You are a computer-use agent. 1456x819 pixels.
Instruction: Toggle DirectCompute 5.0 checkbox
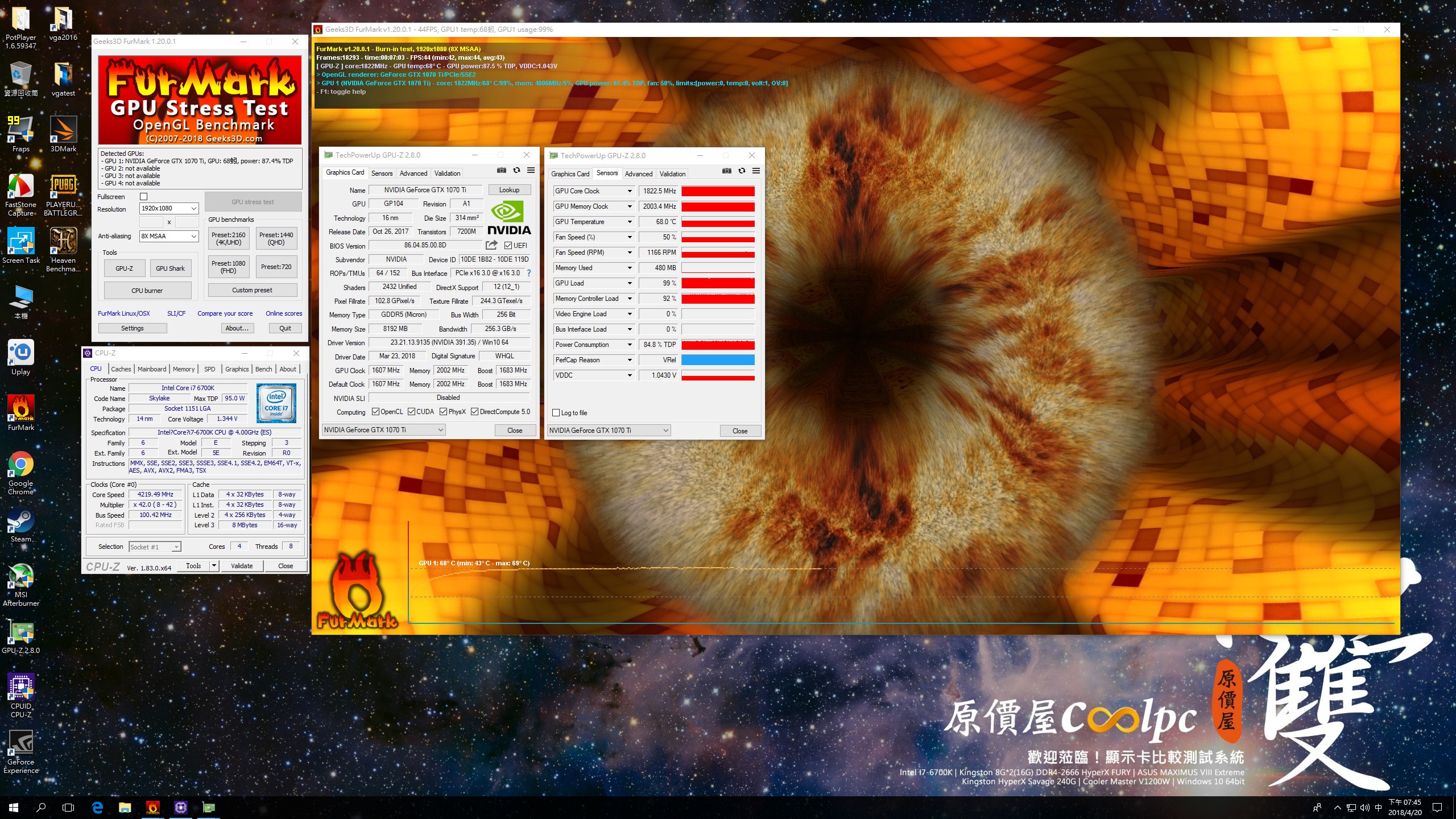(474, 412)
